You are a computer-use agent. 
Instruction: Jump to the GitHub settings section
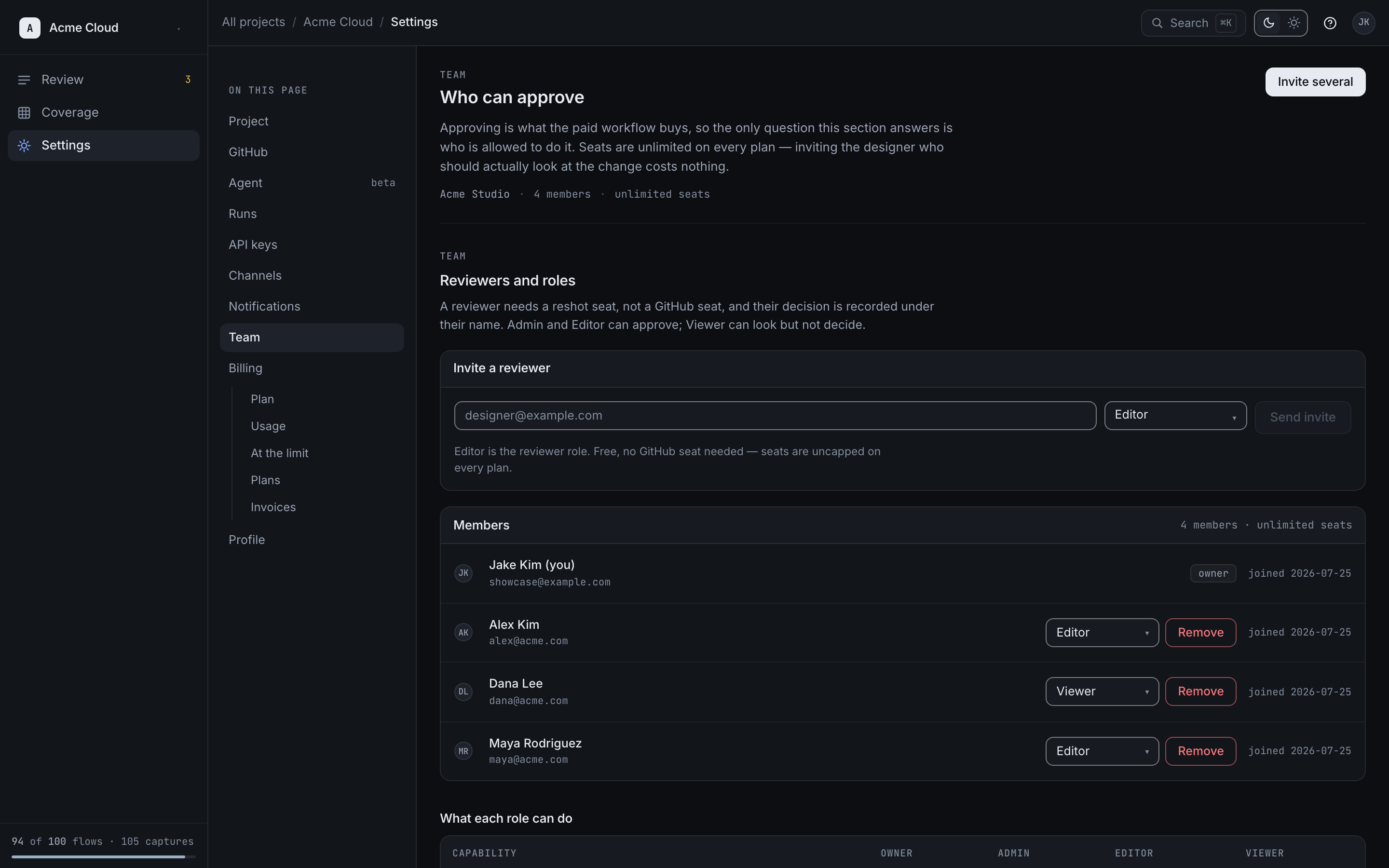tap(312, 152)
